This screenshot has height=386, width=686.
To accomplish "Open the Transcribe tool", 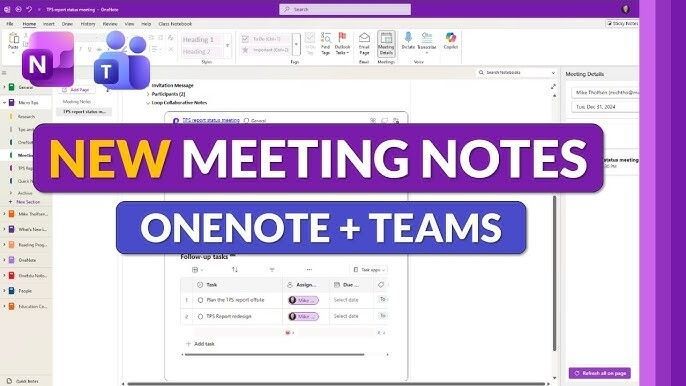I will 427,40.
